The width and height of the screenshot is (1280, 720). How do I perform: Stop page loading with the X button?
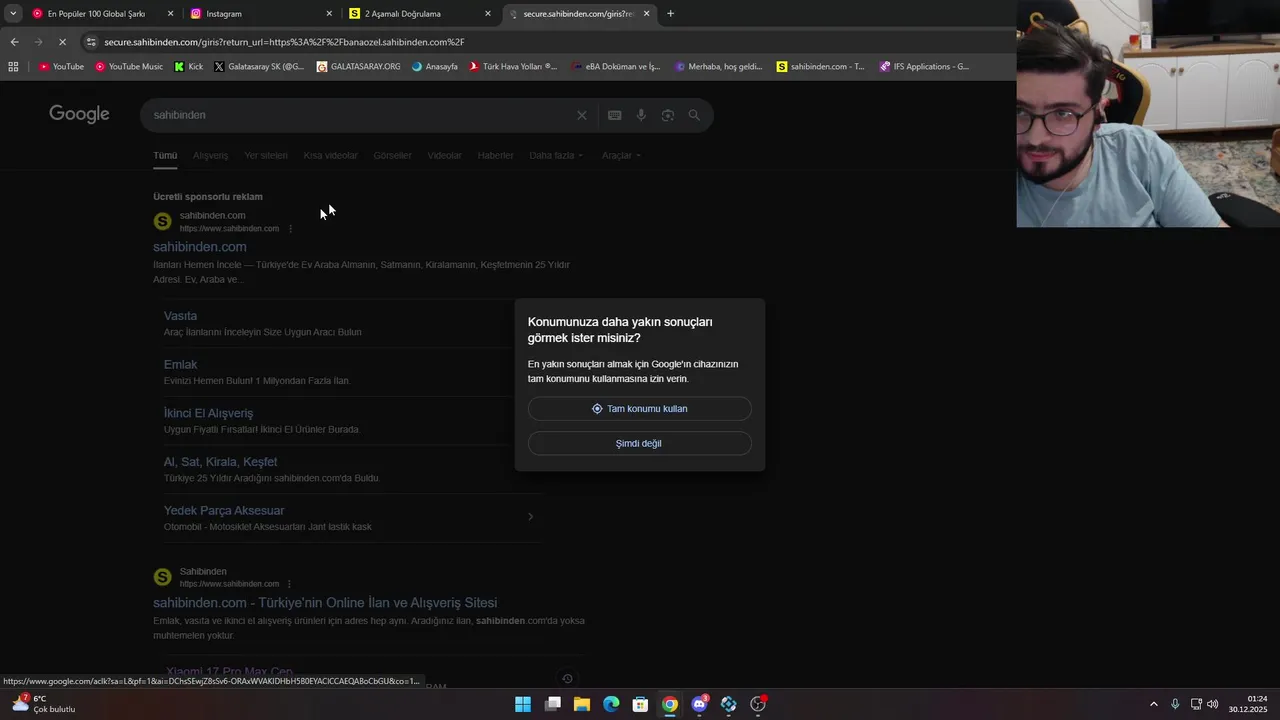62,42
